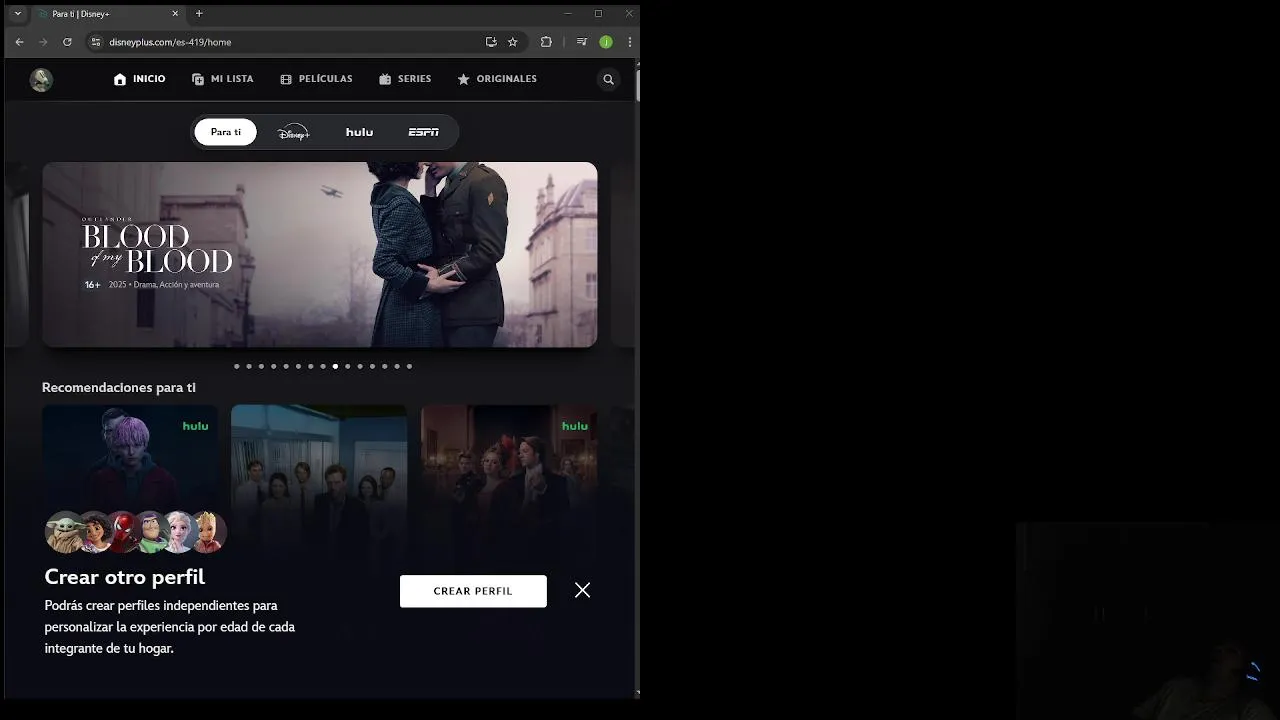Install app icon in address bar

point(491,42)
